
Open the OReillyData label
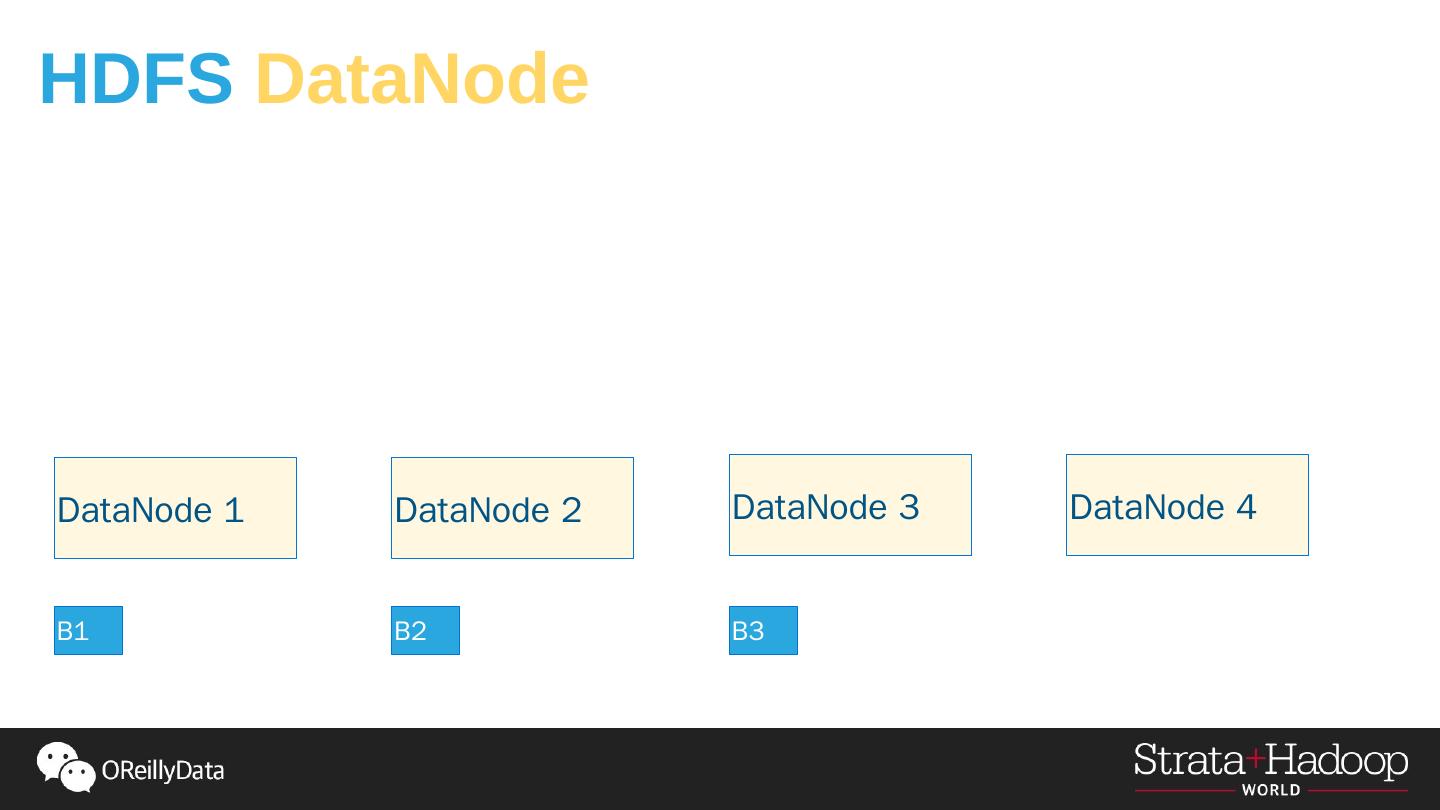(163, 771)
